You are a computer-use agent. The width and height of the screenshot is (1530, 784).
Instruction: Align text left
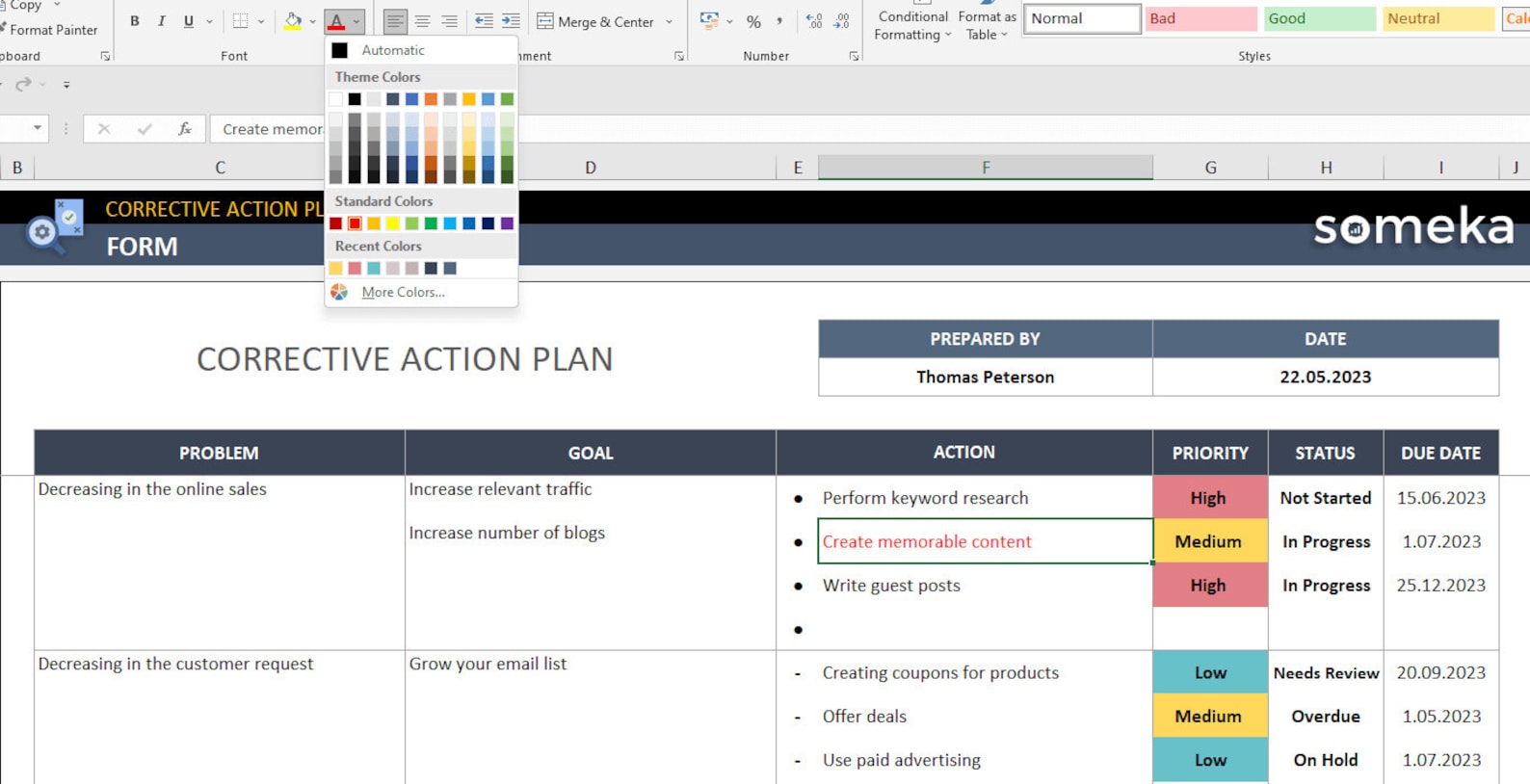[395, 21]
